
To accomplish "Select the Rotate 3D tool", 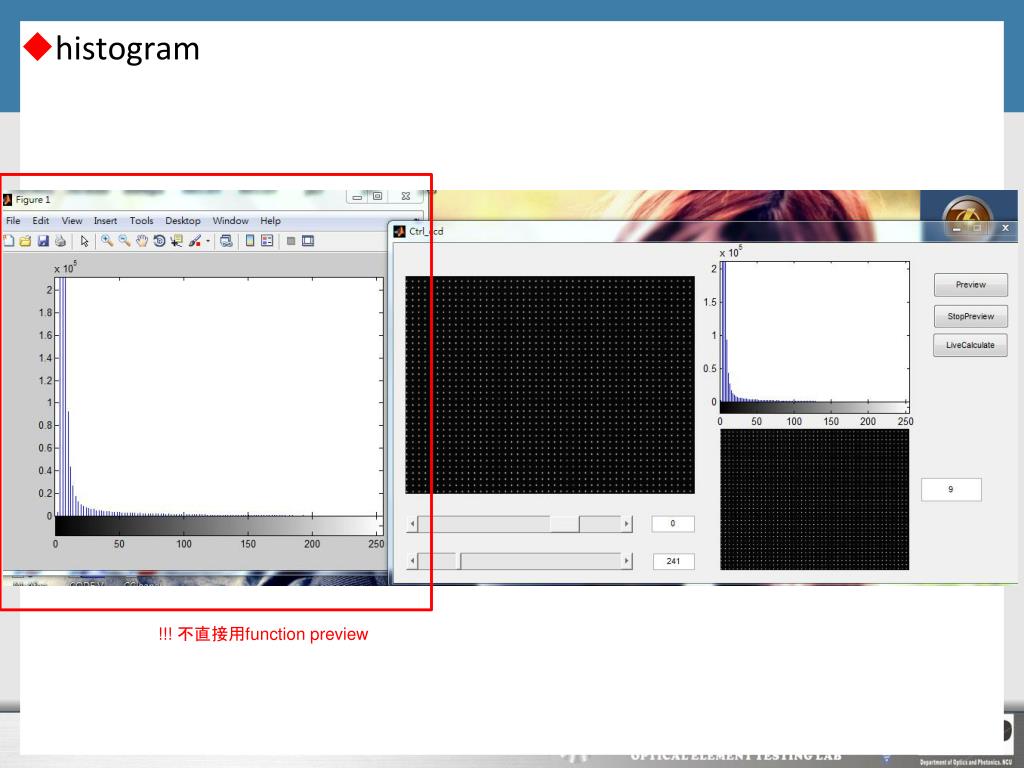I will point(159,241).
